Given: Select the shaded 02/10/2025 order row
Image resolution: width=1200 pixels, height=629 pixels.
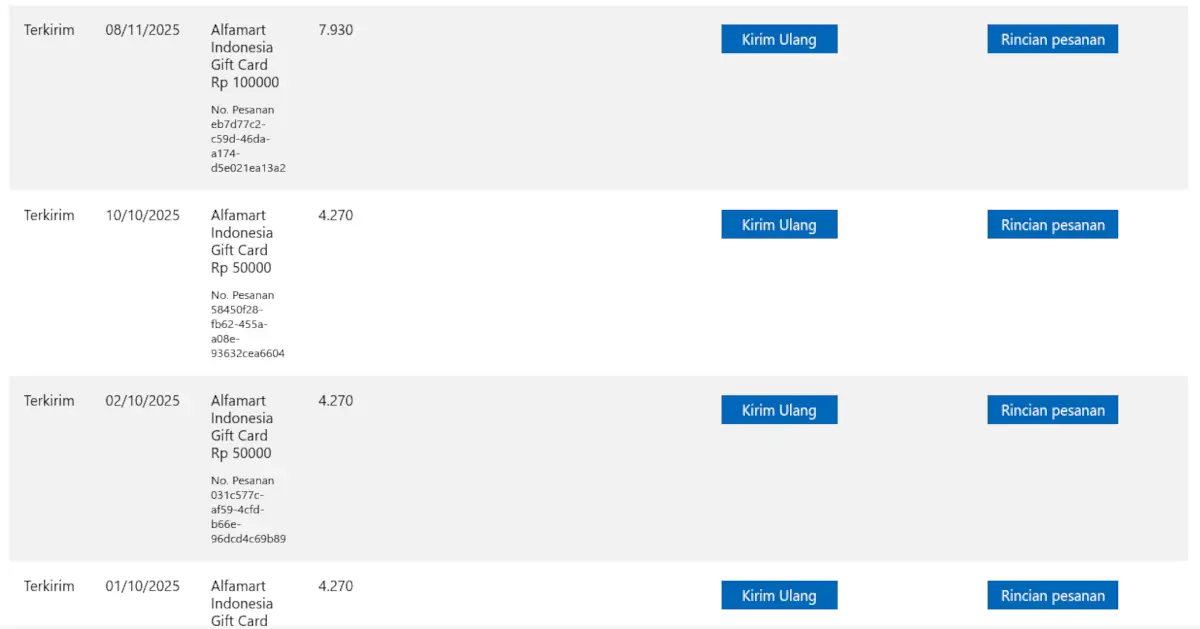Looking at the screenshot, I should point(600,467).
